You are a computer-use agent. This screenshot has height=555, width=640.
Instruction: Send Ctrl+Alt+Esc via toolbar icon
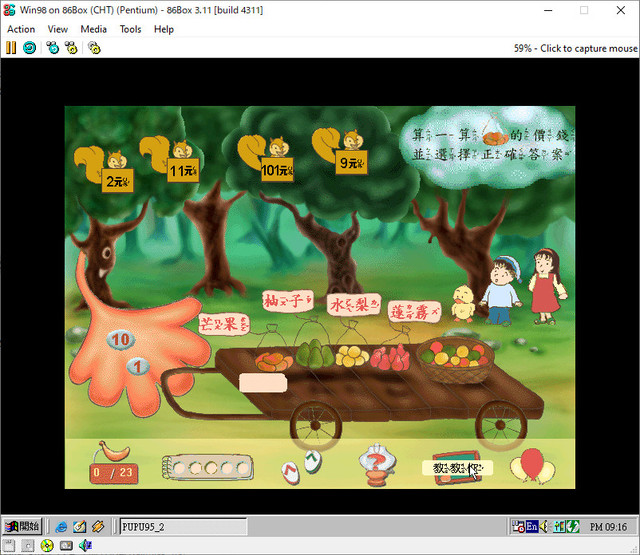71,48
